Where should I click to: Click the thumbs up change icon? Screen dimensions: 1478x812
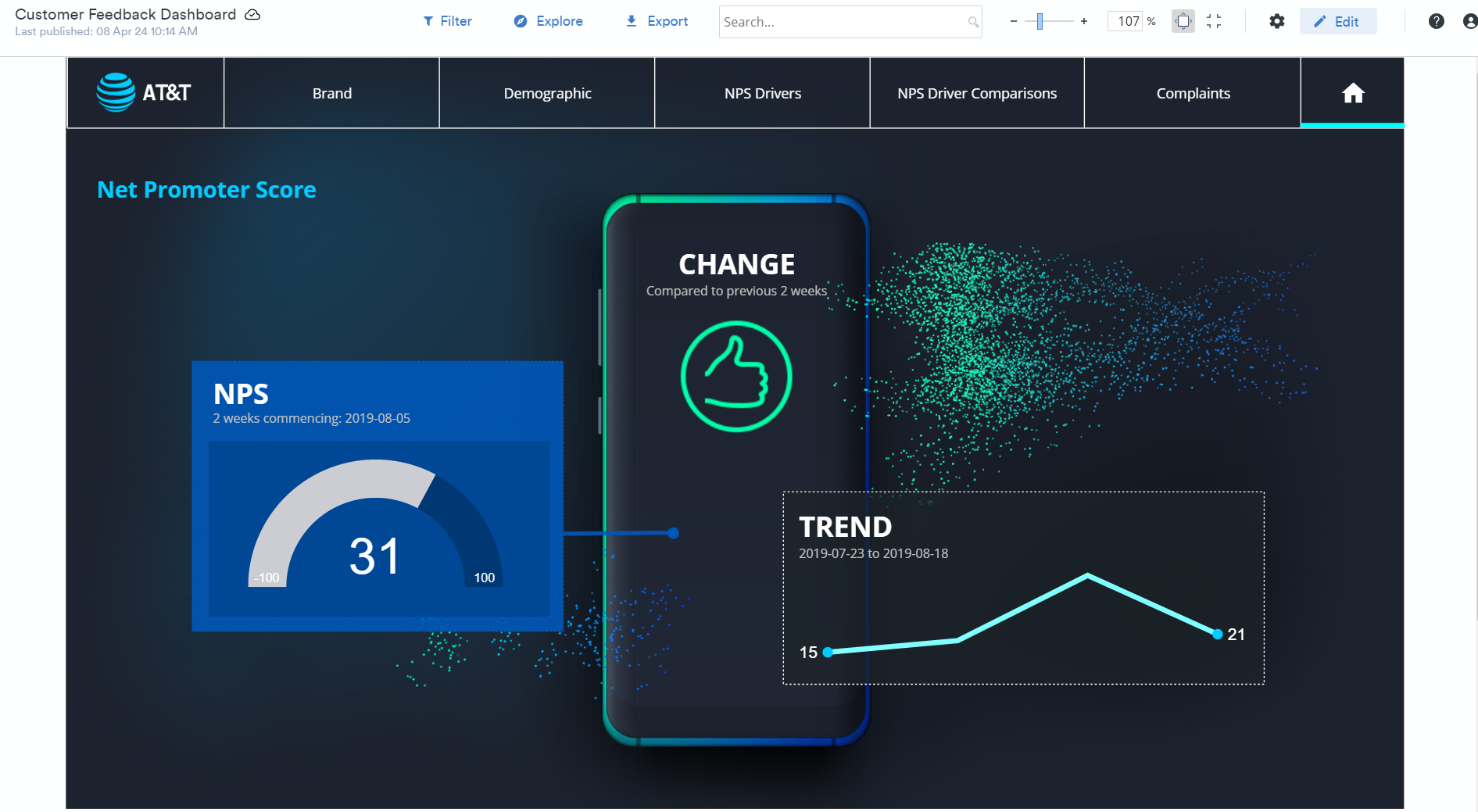coord(736,377)
